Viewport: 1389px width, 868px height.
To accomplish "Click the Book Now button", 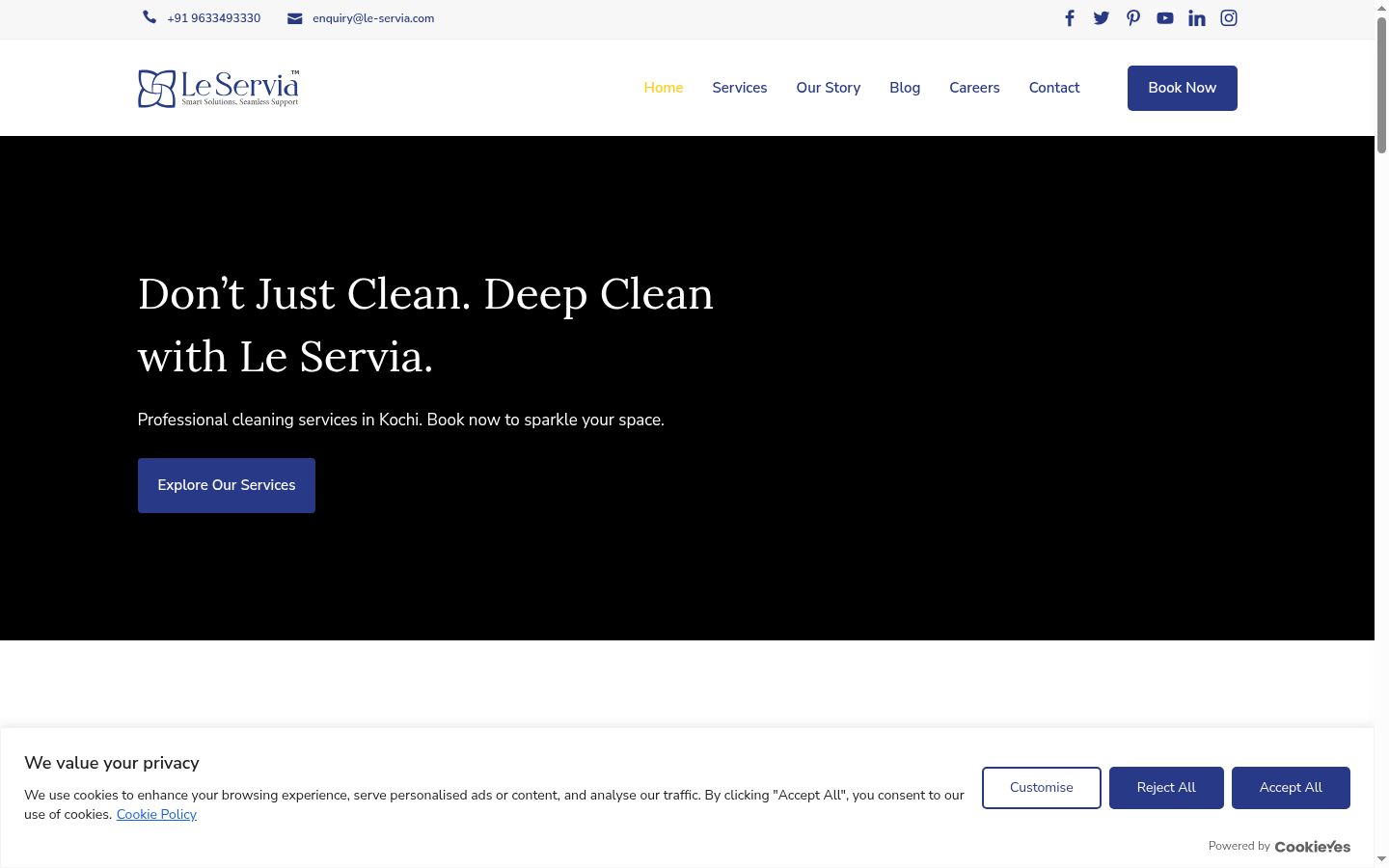I will coord(1183,88).
